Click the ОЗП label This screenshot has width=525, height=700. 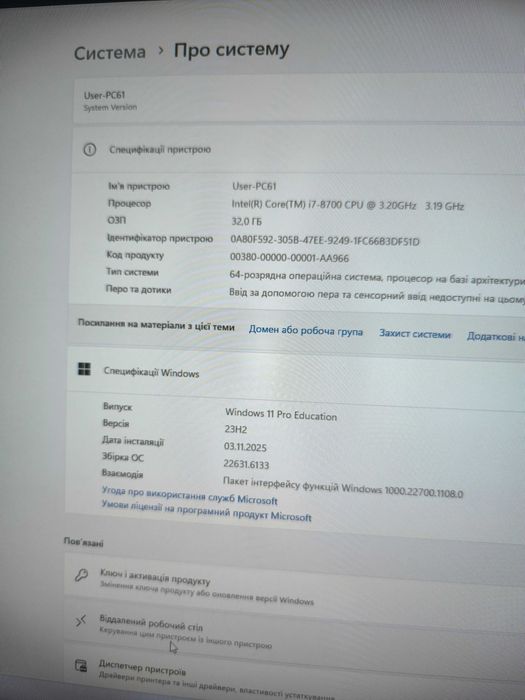tap(117, 220)
